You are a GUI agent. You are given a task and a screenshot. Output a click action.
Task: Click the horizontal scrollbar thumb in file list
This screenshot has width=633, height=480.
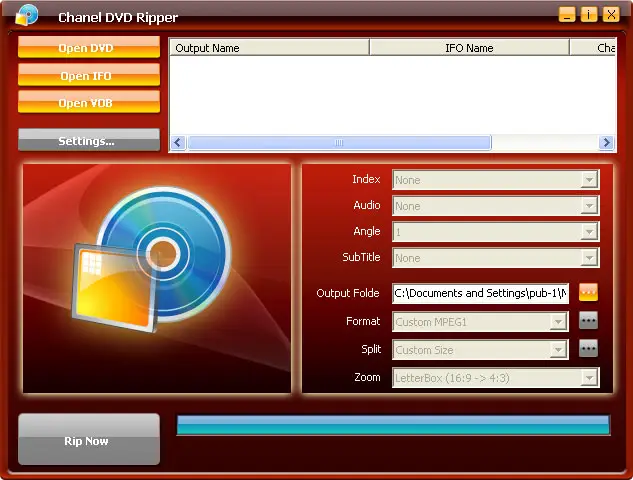(340, 143)
